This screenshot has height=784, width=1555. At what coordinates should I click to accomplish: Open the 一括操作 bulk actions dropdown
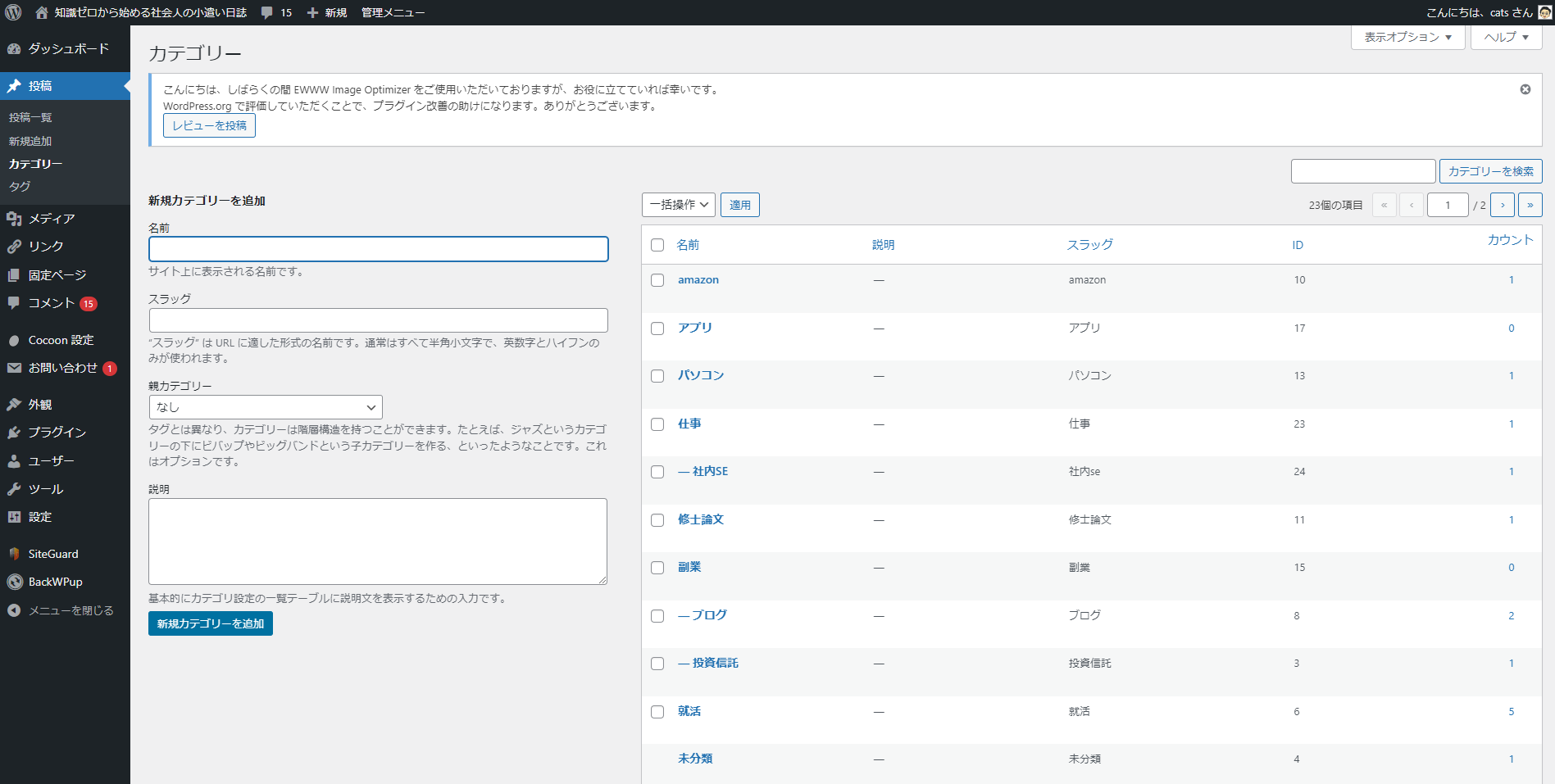pos(679,205)
